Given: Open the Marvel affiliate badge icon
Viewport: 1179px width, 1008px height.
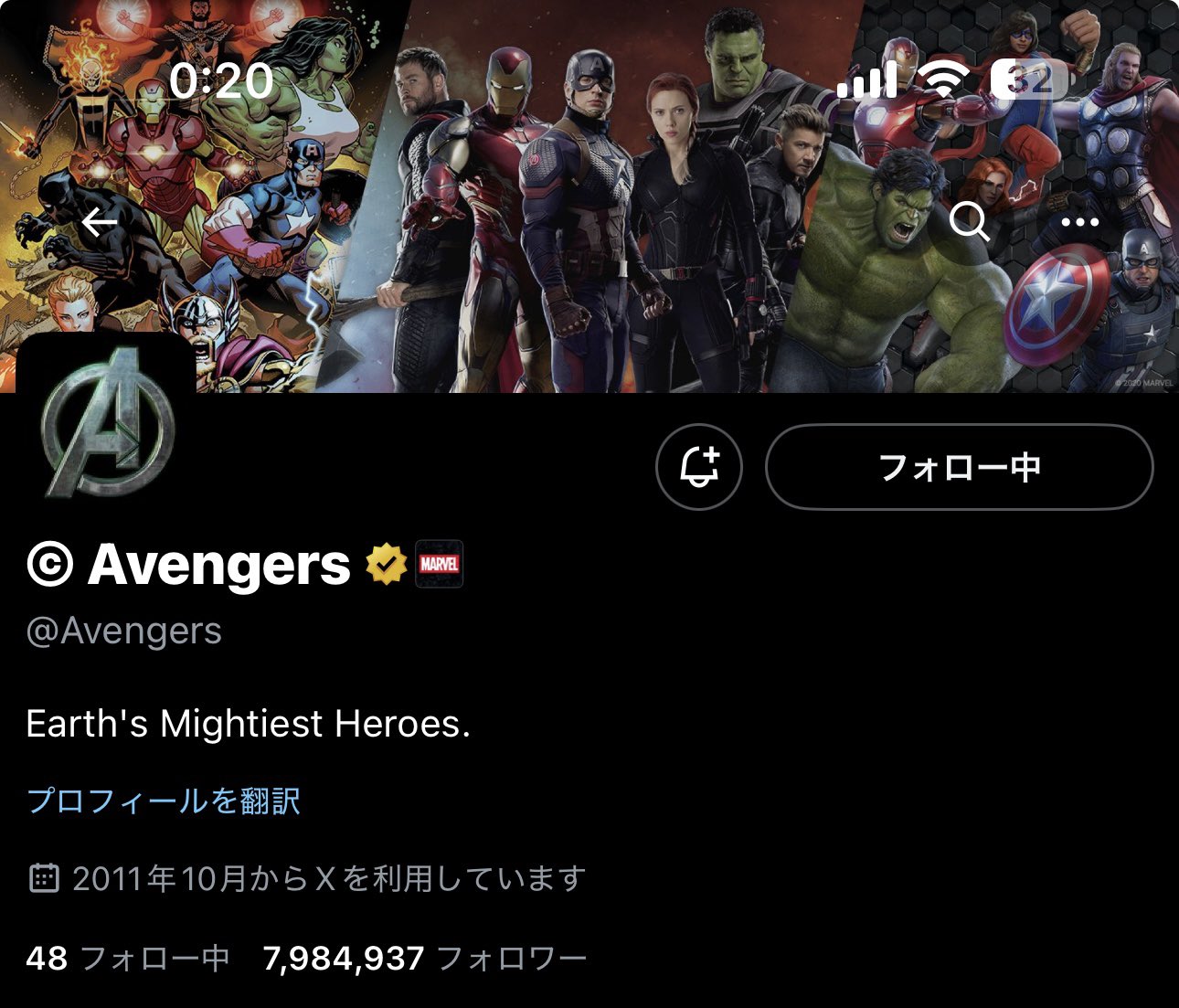Looking at the screenshot, I should [x=440, y=564].
